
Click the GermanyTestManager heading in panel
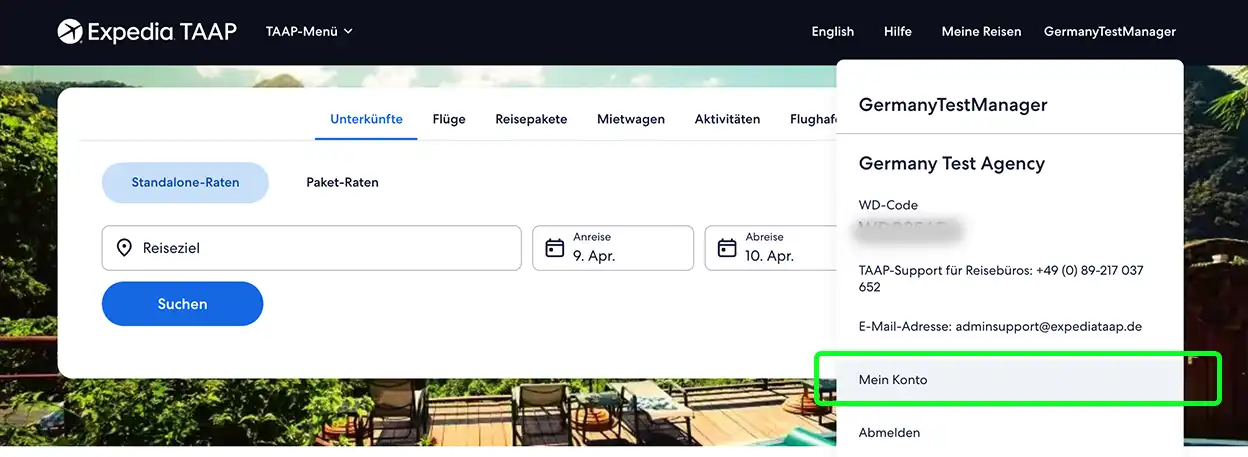pyautogui.click(x=953, y=105)
